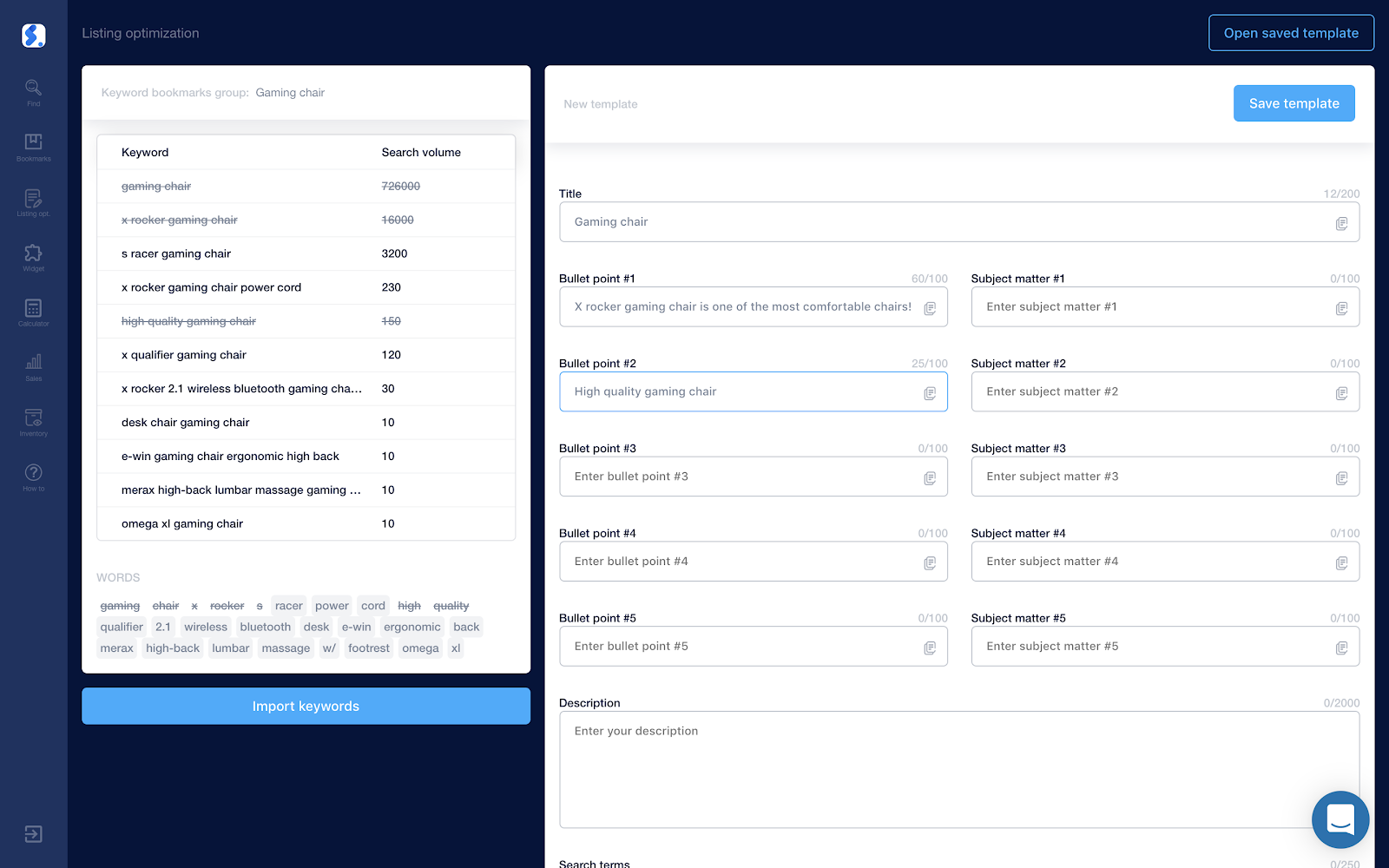Click the crossed-out 'gaming chair' keyword row

306,186
